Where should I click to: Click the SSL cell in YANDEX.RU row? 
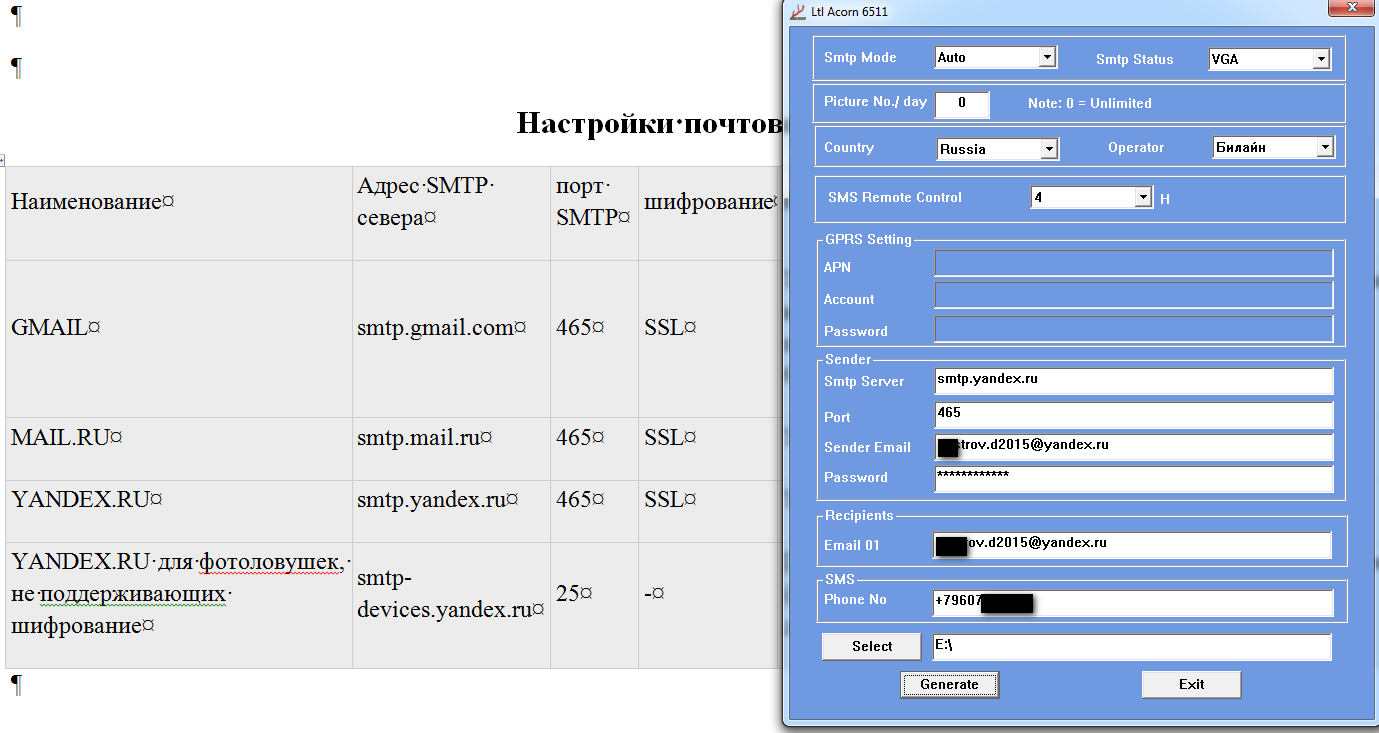pyautogui.click(x=709, y=511)
